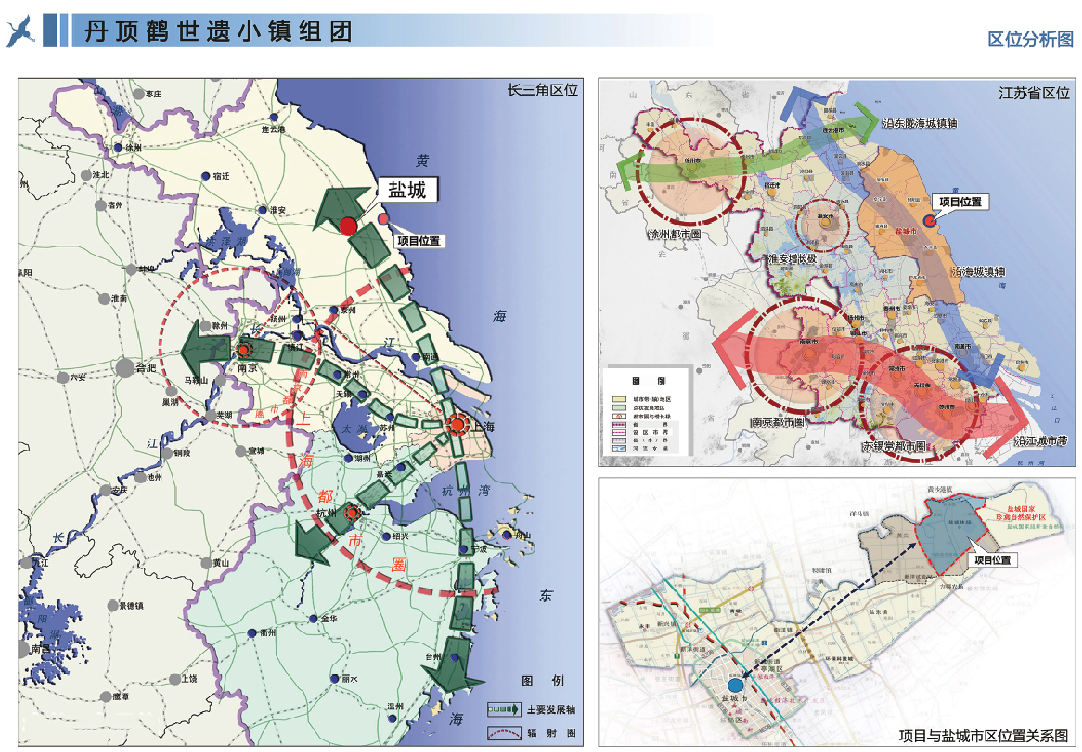Click the radiation circle legend symbol

(x=504, y=732)
